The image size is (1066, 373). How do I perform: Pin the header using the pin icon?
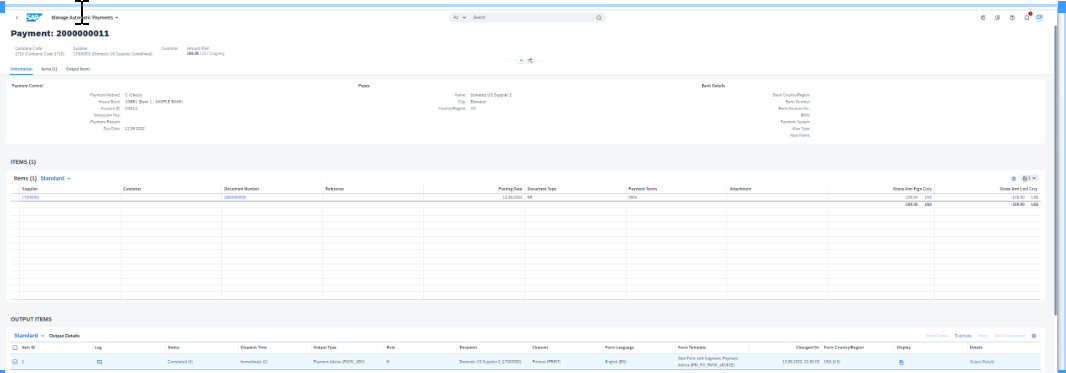(x=530, y=60)
